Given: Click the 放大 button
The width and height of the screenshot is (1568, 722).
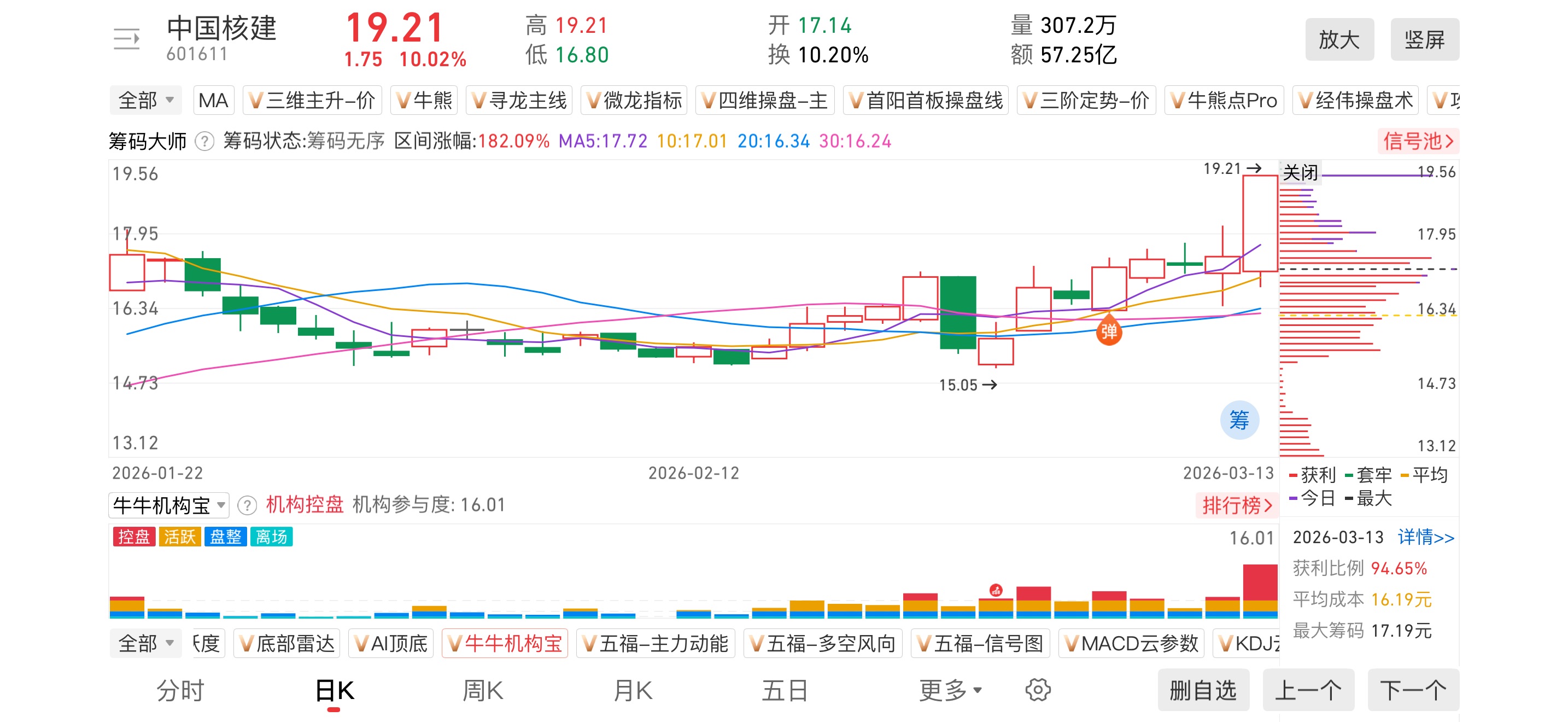Looking at the screenshot, I should pyautogui.click(x=1338, y=39).
